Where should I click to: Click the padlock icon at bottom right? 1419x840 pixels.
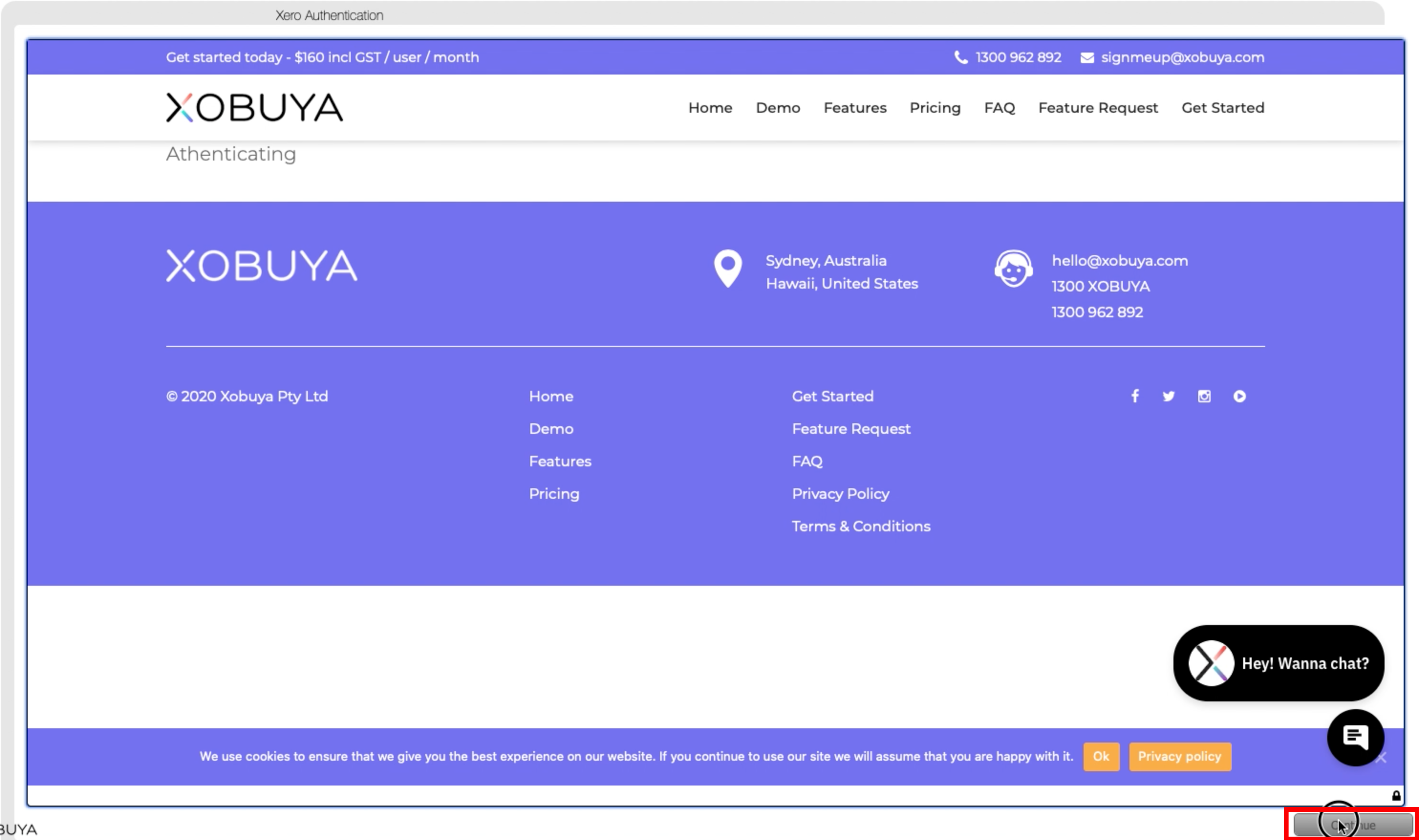pos(1397,796)
